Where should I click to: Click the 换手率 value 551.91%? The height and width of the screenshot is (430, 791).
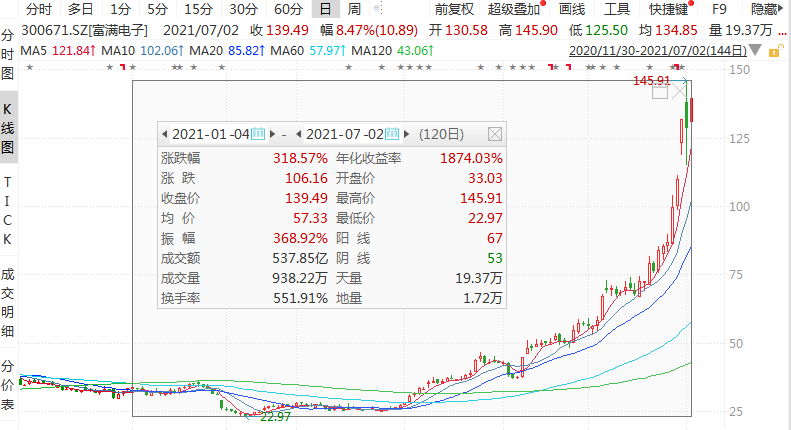301,298
